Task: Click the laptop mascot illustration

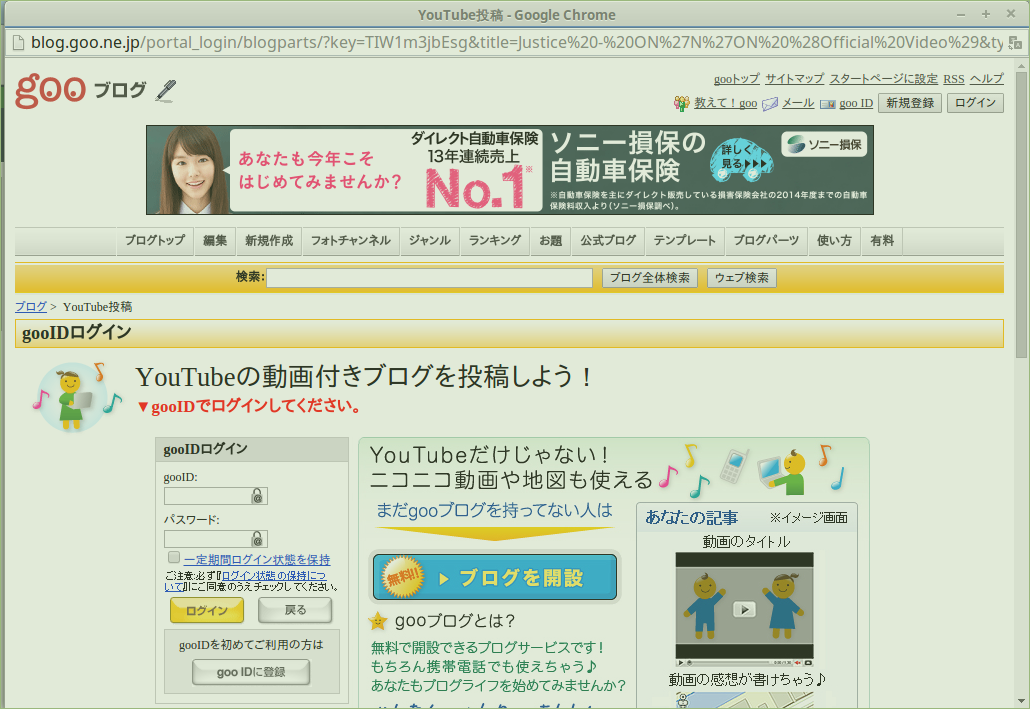Action: click(782, 472)
